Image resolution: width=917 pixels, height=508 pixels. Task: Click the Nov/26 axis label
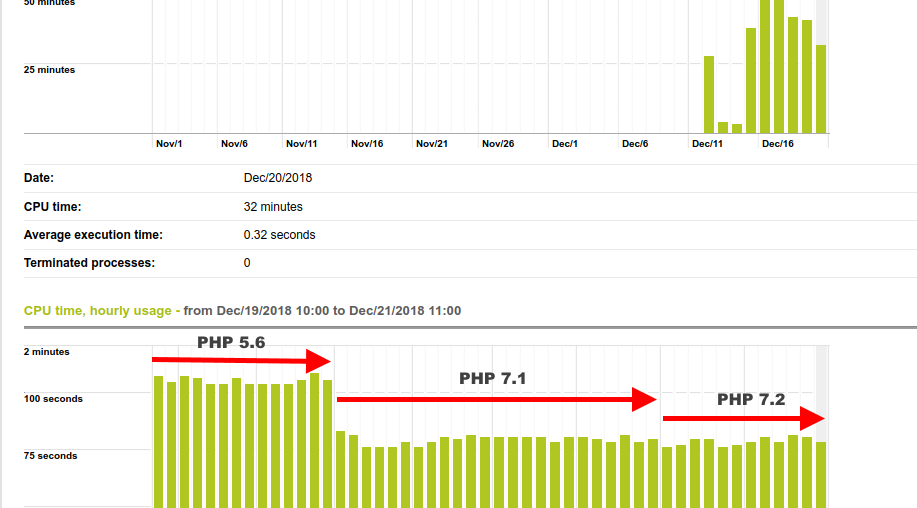pyautogui.click(x=498, y=144)
